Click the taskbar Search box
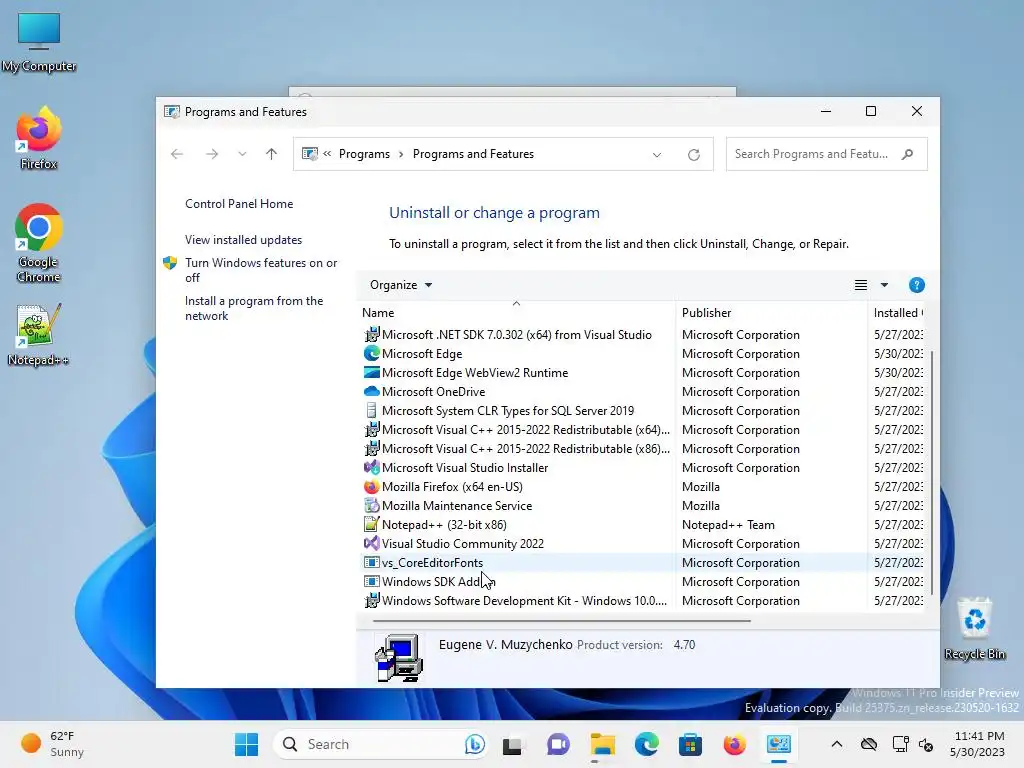The image size is (1024, 768). (382, 744)
